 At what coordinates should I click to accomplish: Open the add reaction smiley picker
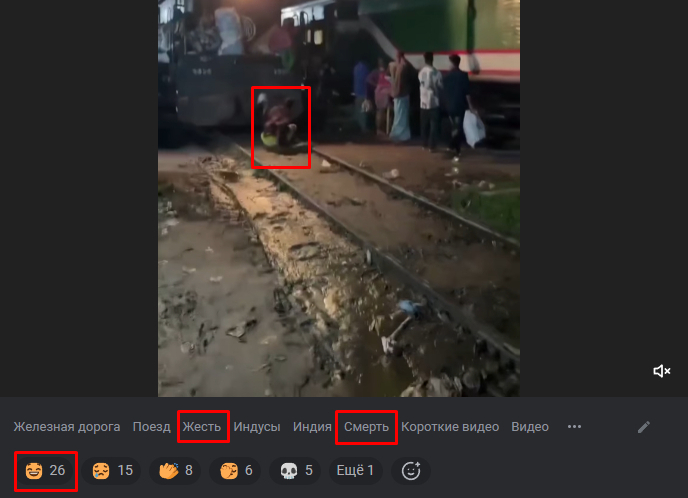click(x=410, y=470)
